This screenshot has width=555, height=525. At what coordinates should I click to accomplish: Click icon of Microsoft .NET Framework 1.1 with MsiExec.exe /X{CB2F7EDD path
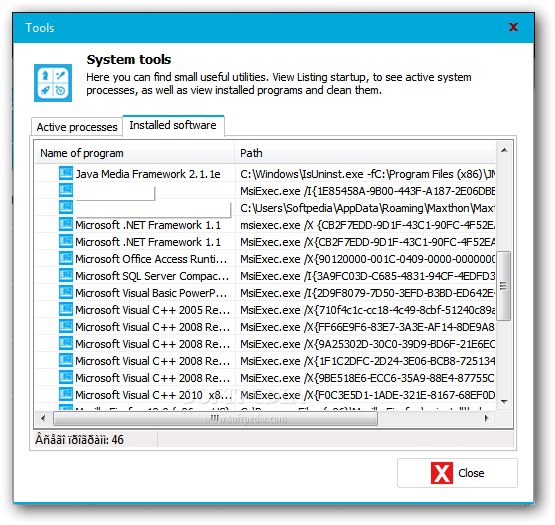(x=66, y=241)
